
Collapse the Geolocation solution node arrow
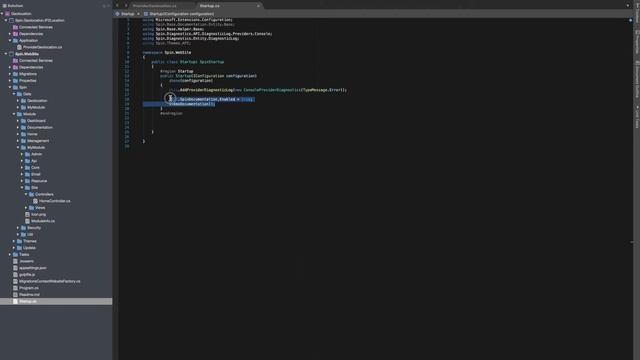click(2, 13)
